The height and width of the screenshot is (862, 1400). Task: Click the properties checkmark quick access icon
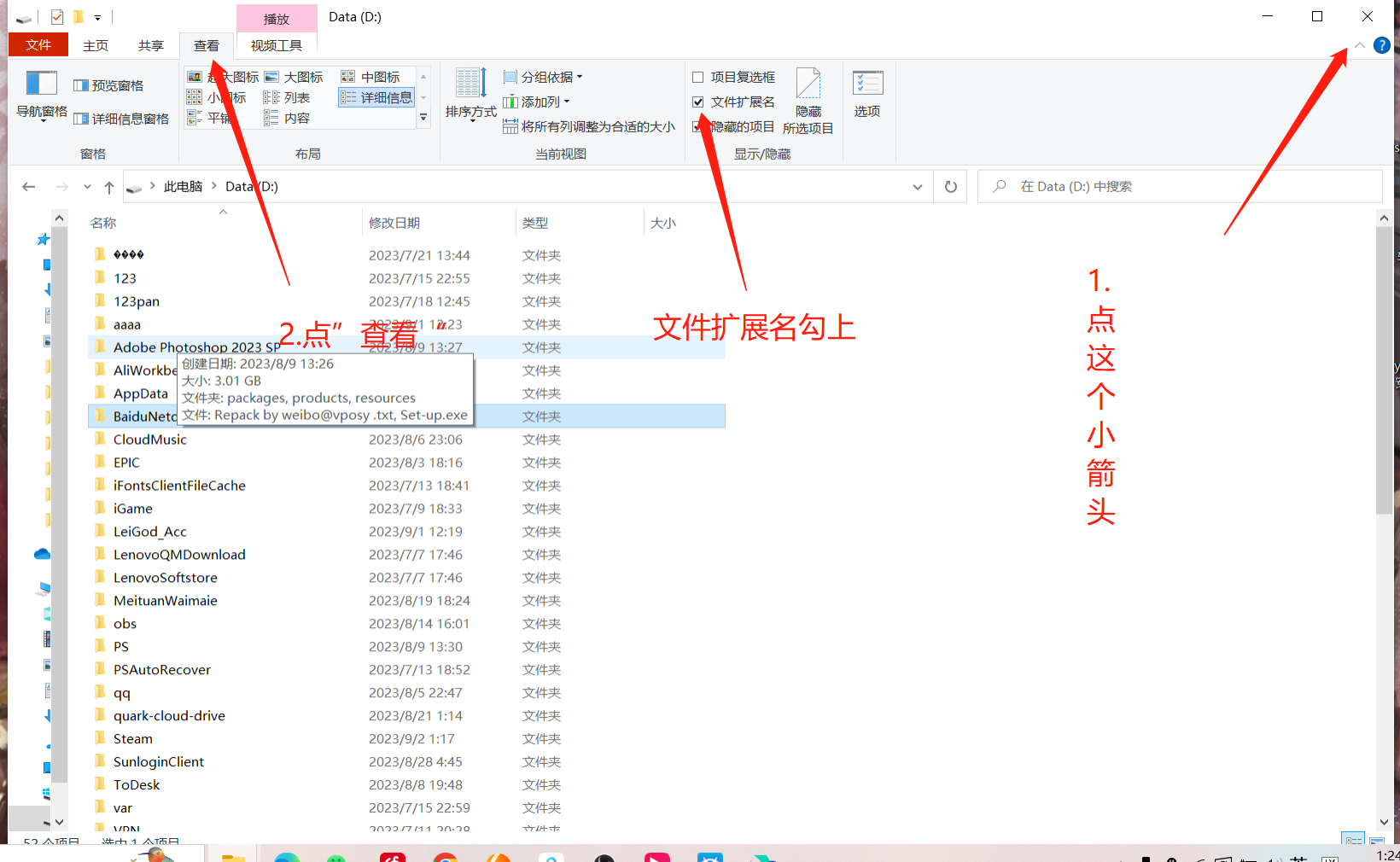pyautogui.click(x=57, y=17)
